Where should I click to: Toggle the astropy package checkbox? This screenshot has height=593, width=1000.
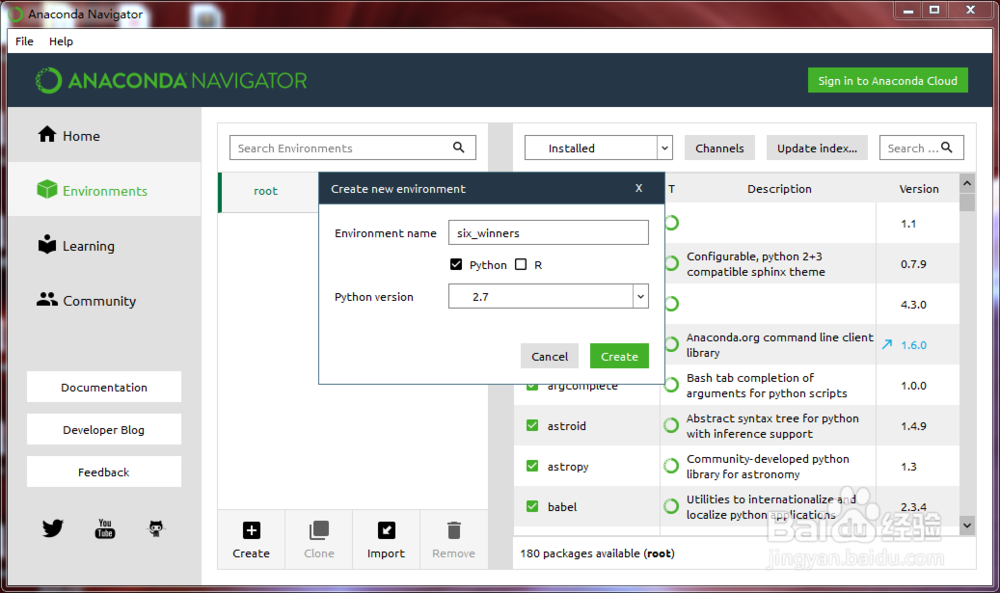[533, 466]
